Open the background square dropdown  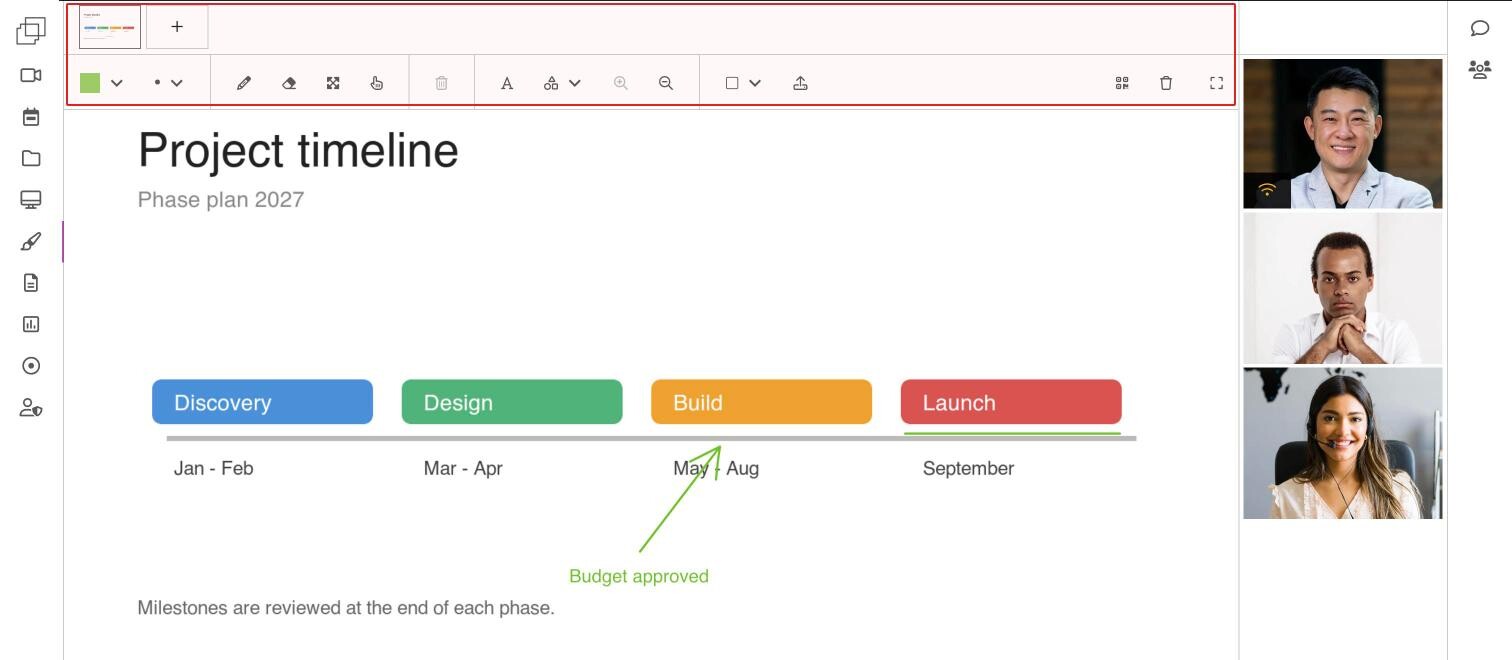743,83
